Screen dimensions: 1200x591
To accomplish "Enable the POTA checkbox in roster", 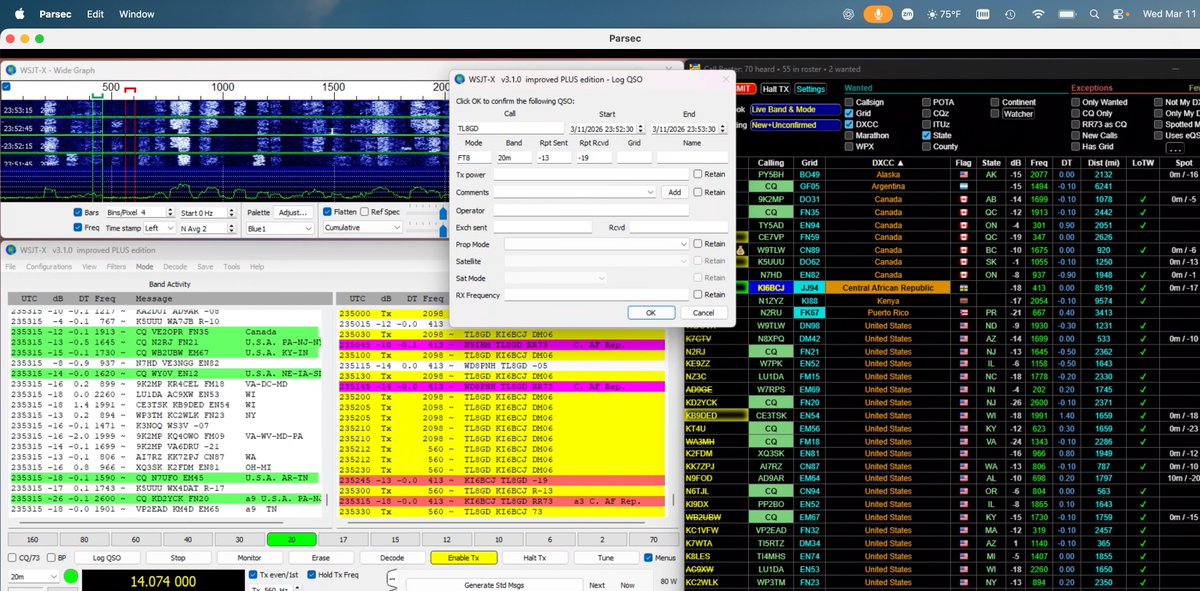I will point(925,102).
